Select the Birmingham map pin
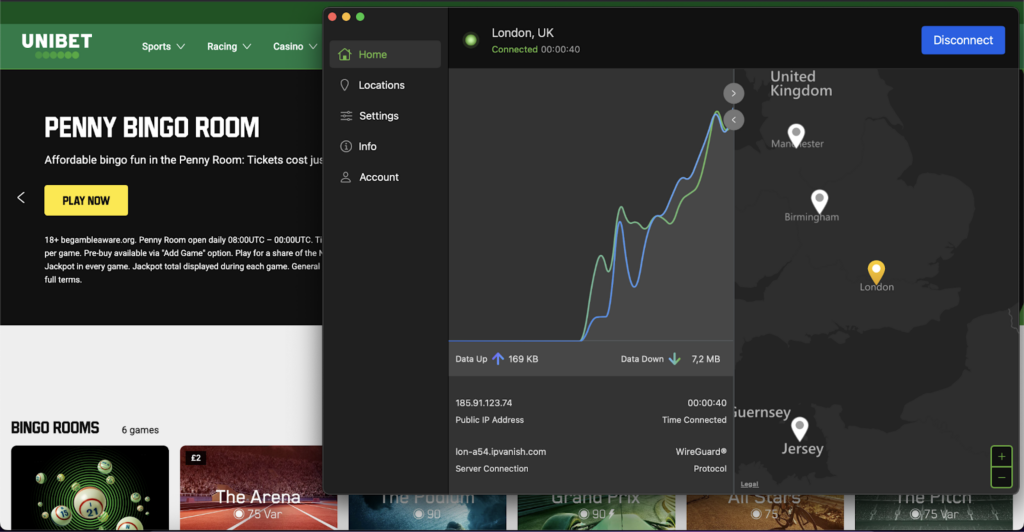 [x=819, y=201]
